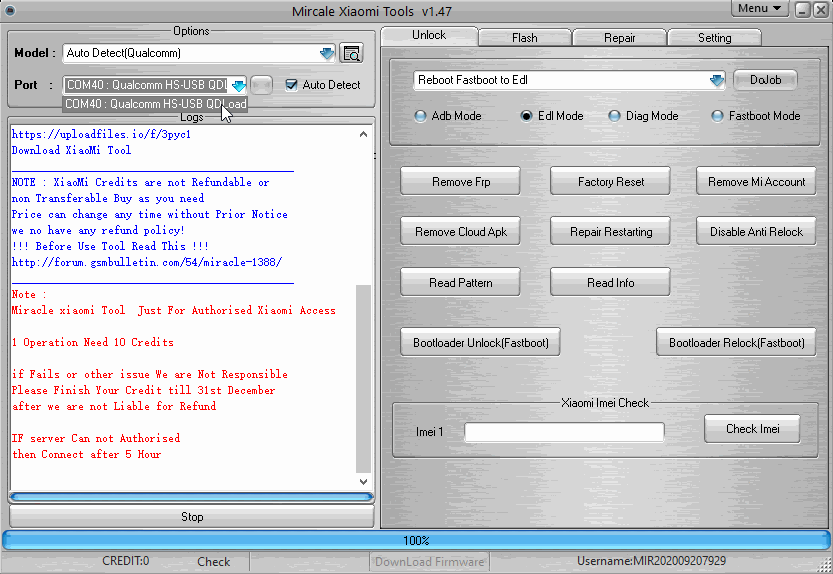This screenshot has height=574, width=833.
Task: Click the Read Info button
Action: [610, 283]
